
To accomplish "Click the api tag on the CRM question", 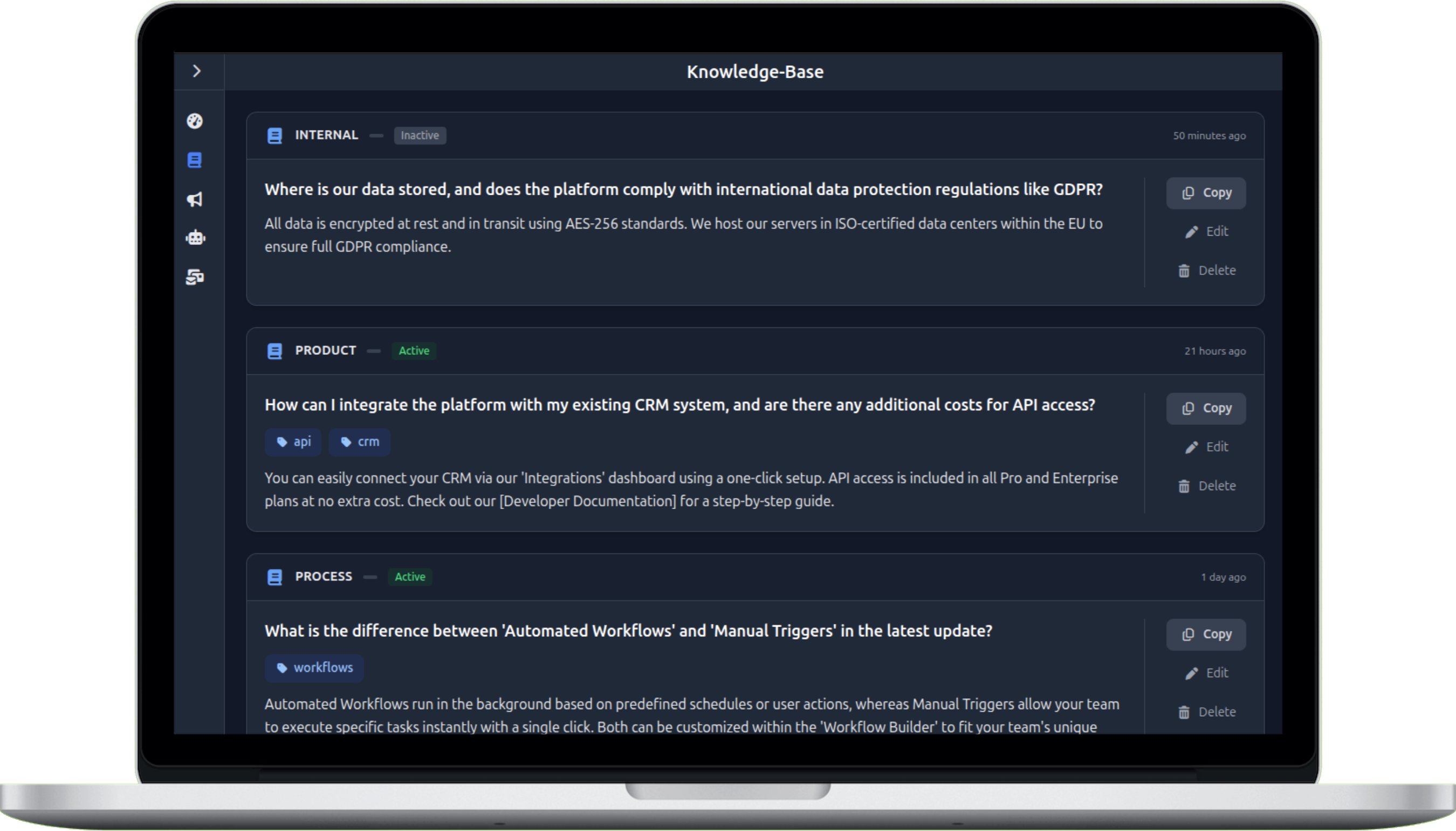I will (293, 442).
